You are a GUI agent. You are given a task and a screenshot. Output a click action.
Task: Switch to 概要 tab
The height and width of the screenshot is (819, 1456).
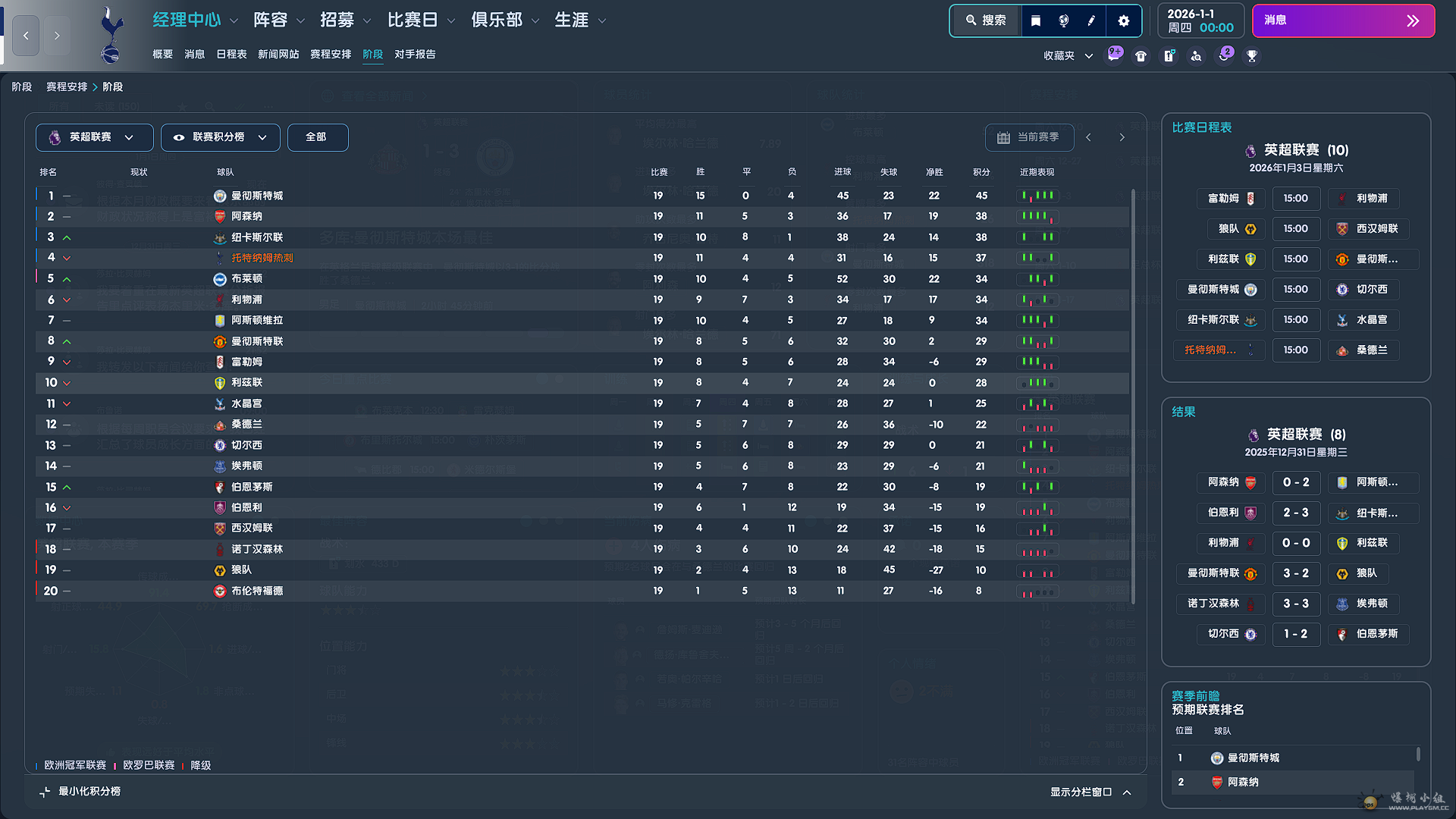163,55
